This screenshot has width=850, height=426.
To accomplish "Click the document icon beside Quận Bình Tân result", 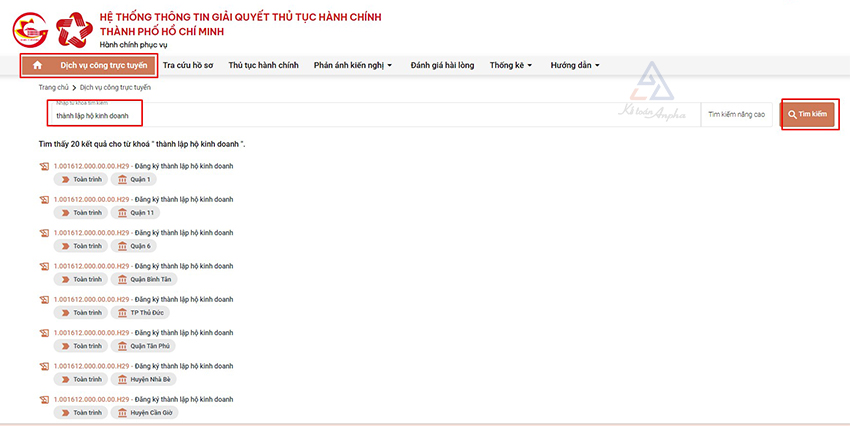I will tap(43, 266).
